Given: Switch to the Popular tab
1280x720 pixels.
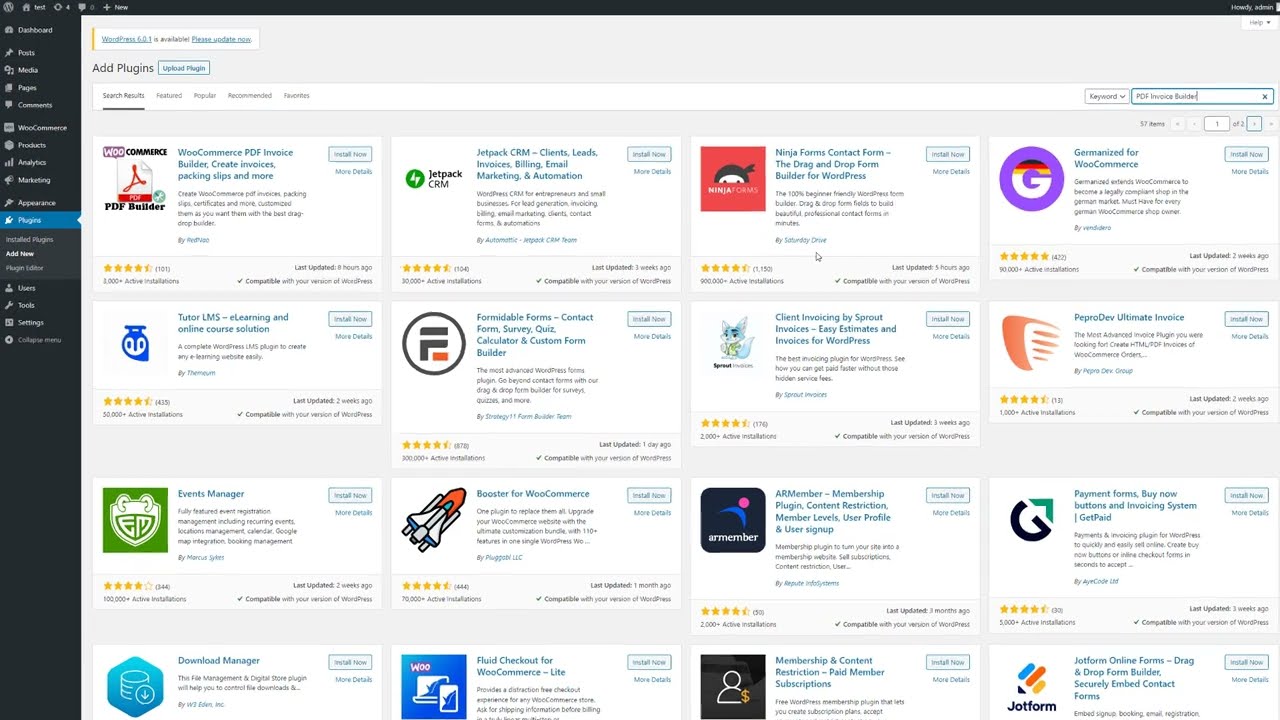Looking at the screenshot, I should pos(205,96).
